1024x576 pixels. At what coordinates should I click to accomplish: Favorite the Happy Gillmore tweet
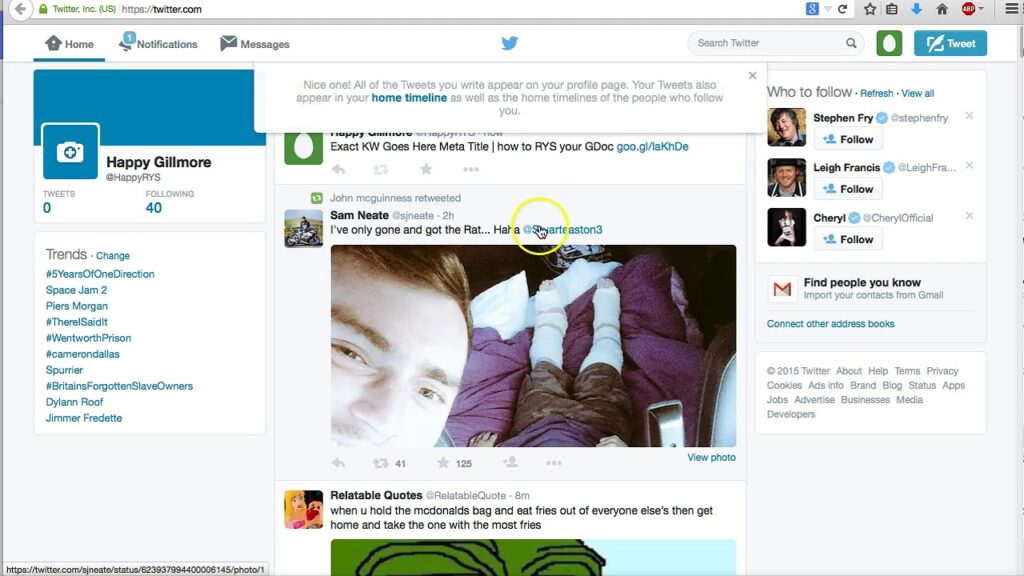click(x=426, y=169)
